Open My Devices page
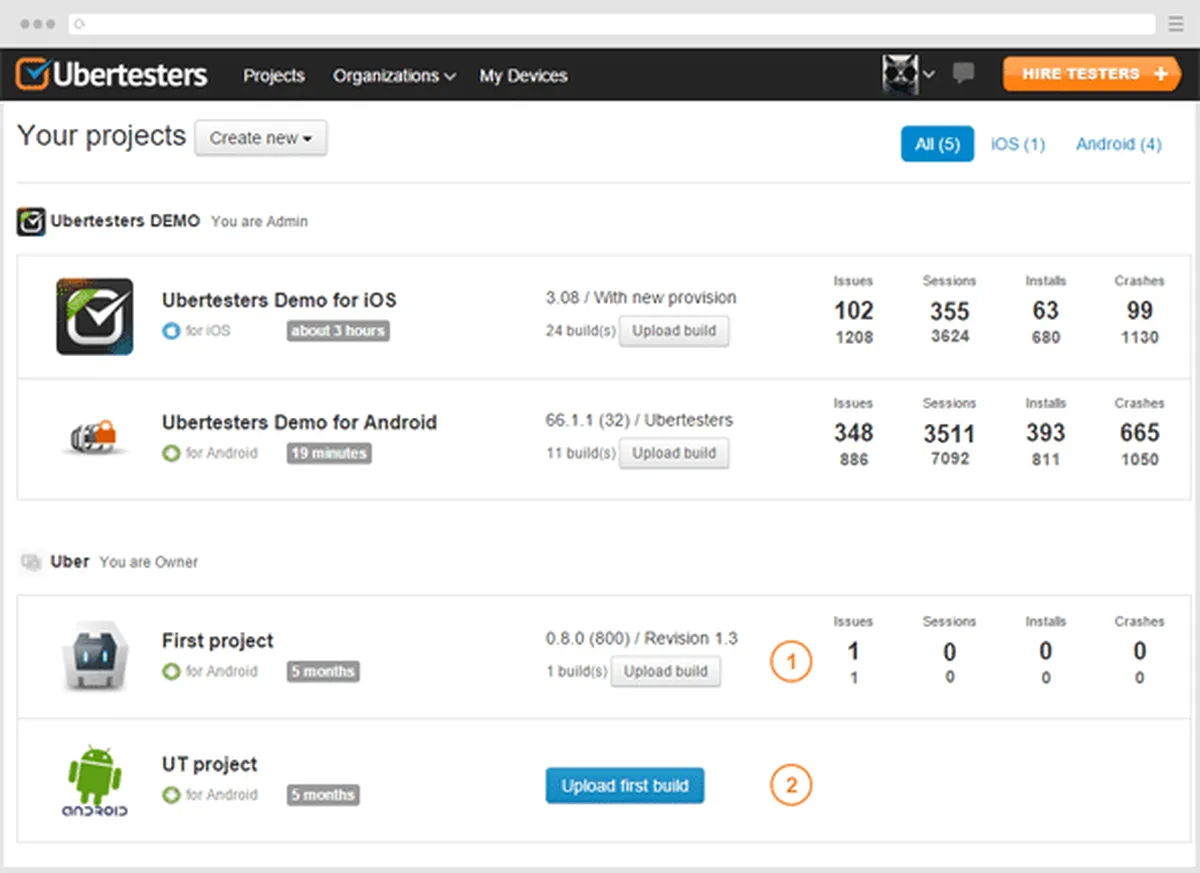 pos(523,76)
